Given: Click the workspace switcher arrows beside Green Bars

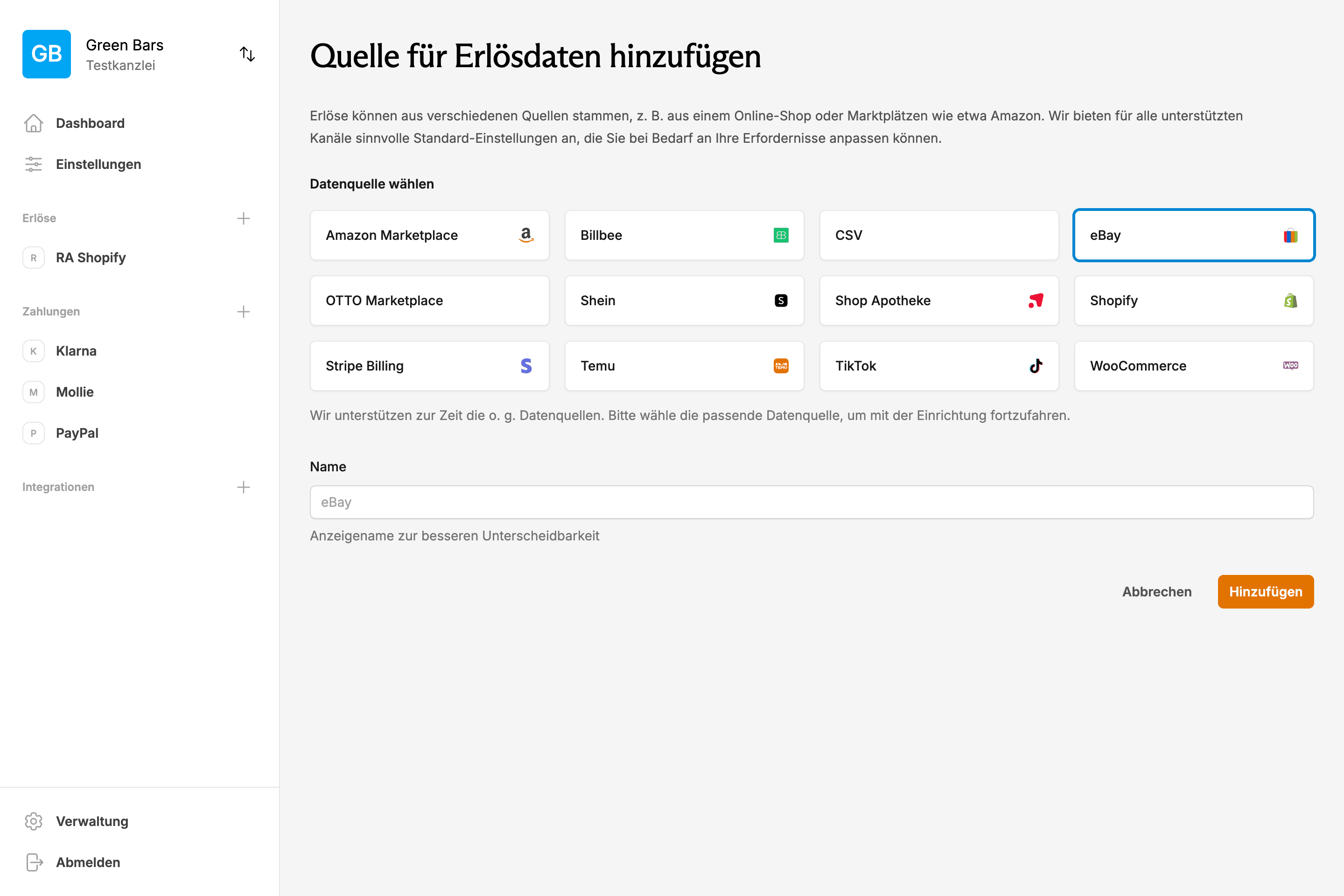Looking at the screenshot, I should click(247, 54).
